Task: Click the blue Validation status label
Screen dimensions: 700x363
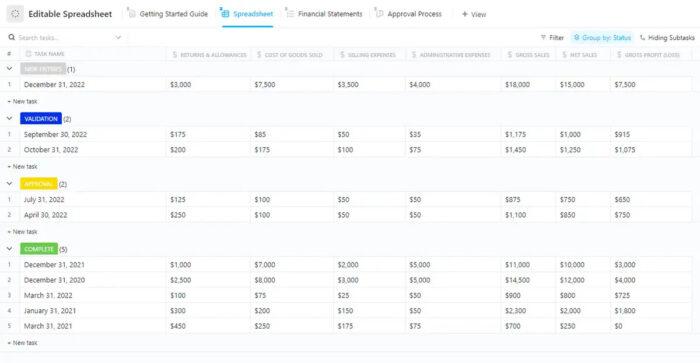Action: [x=41, y=119]
